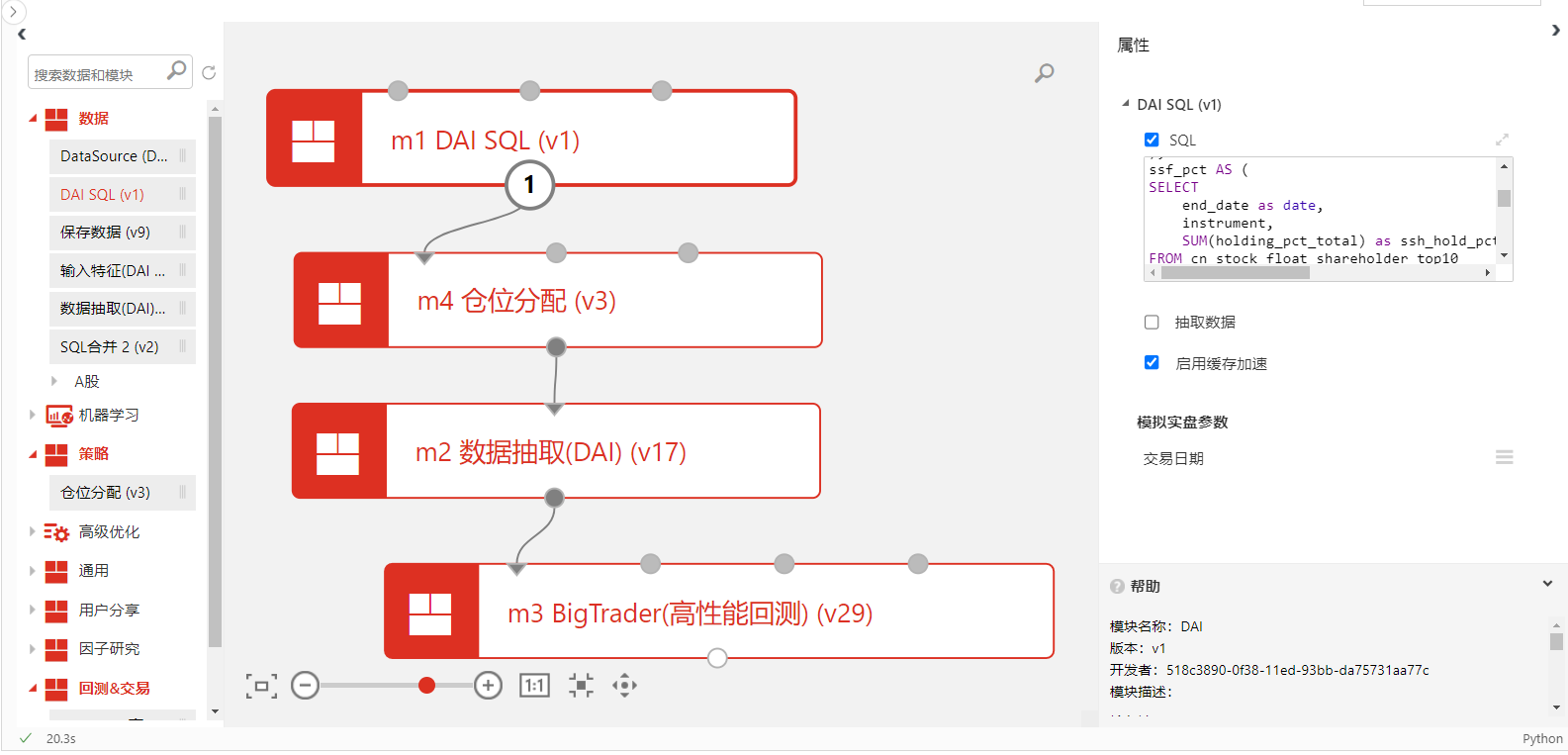Click the zoom in plus icon
The height and width of the screenshot is (755, 1568).
[488, 686]
